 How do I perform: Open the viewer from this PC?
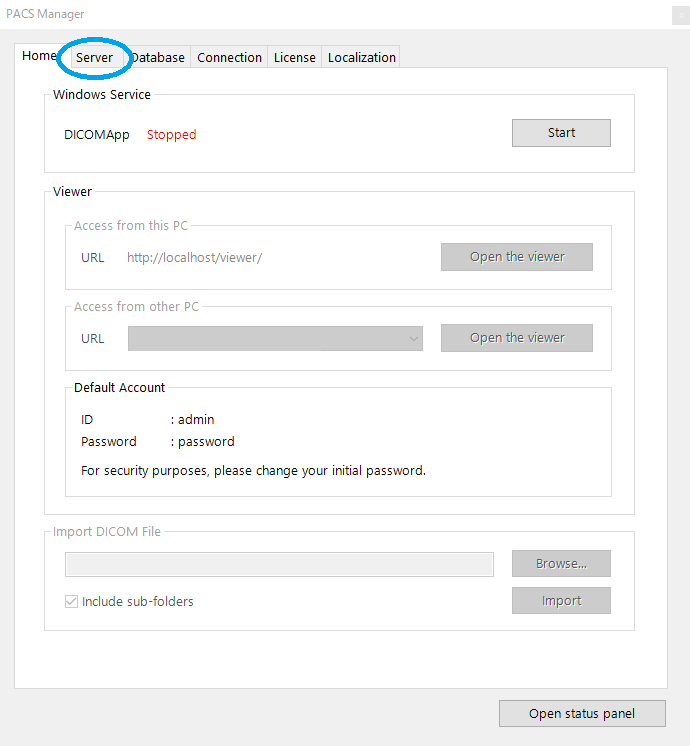click(x=517, y=257)
